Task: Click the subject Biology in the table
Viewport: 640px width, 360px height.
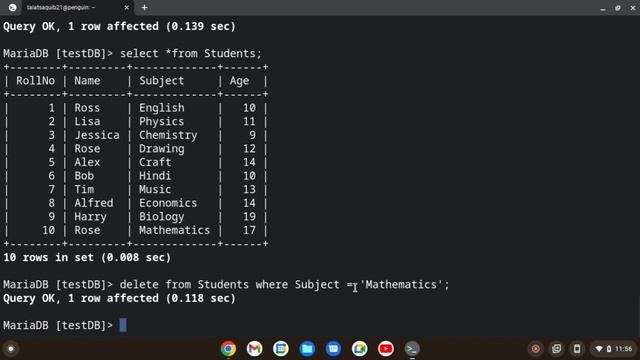Action: click(162, 217)
